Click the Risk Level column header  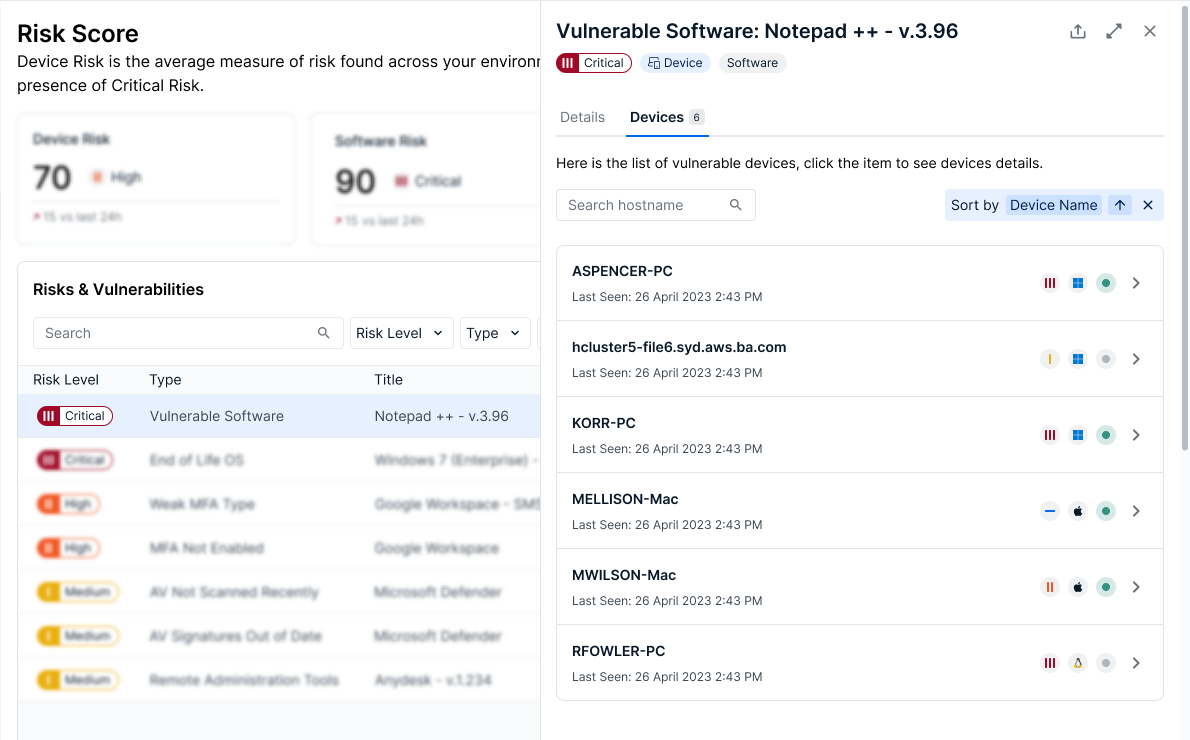66,379
